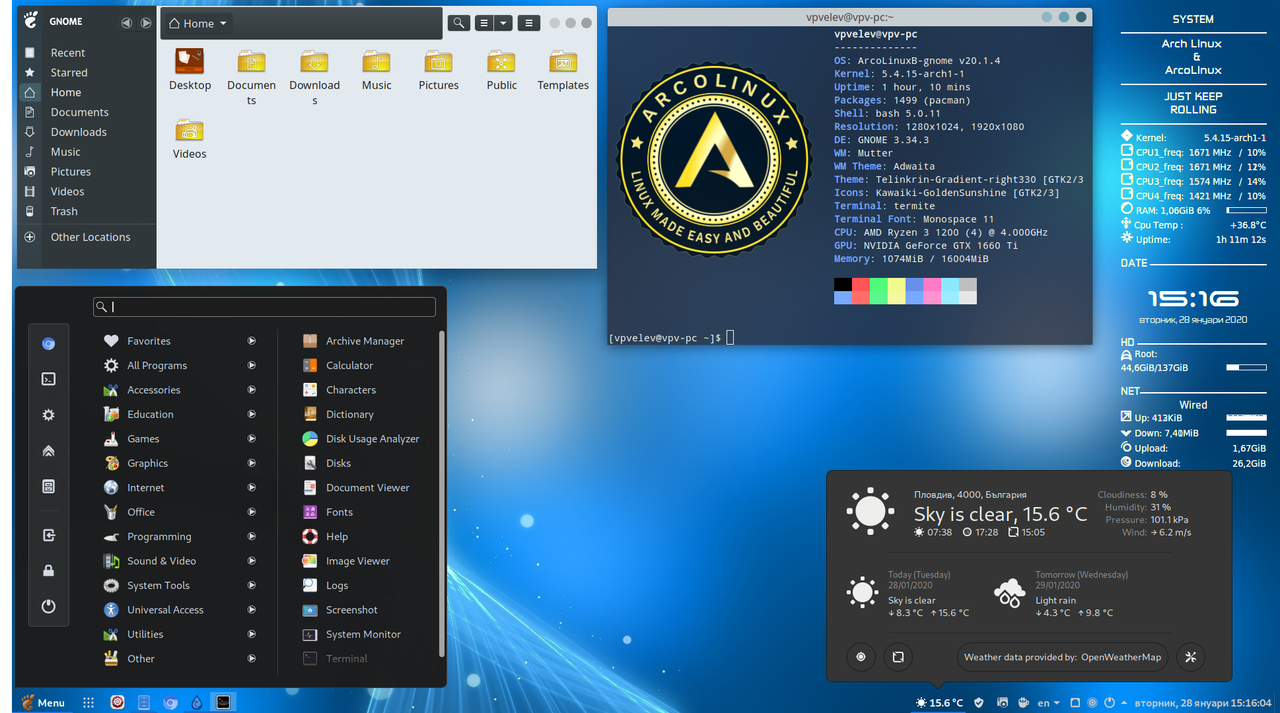Launch terminal from the menu sidebar
Viewport: 1280px width, 713px height.
click(48, 379)
